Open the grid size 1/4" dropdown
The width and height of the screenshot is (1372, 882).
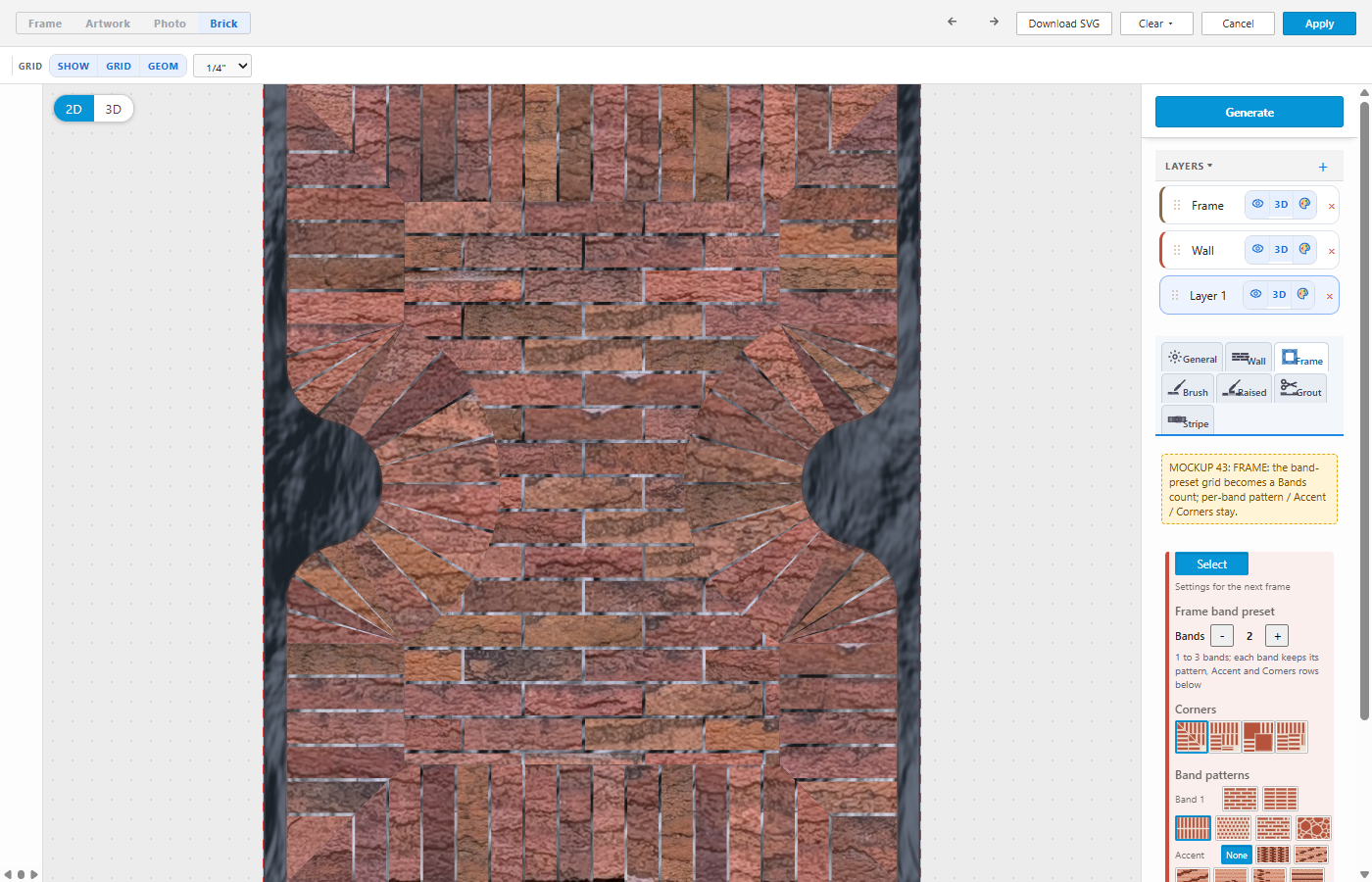(x=222, y=66)
